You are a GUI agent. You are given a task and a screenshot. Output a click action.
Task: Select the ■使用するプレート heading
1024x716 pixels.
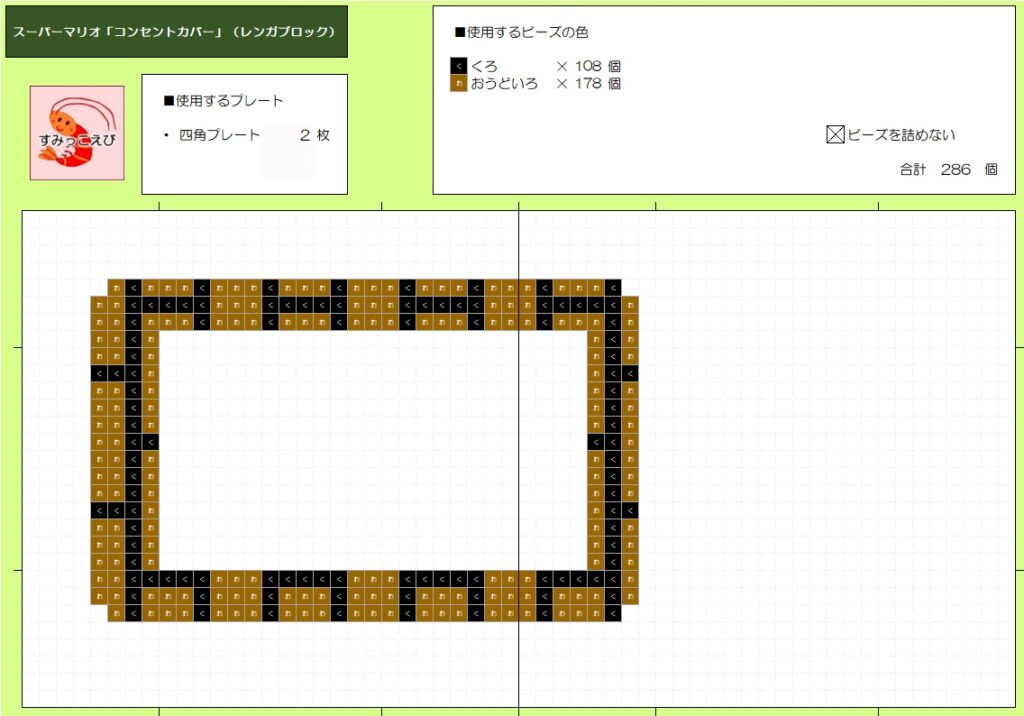point(223,101)
